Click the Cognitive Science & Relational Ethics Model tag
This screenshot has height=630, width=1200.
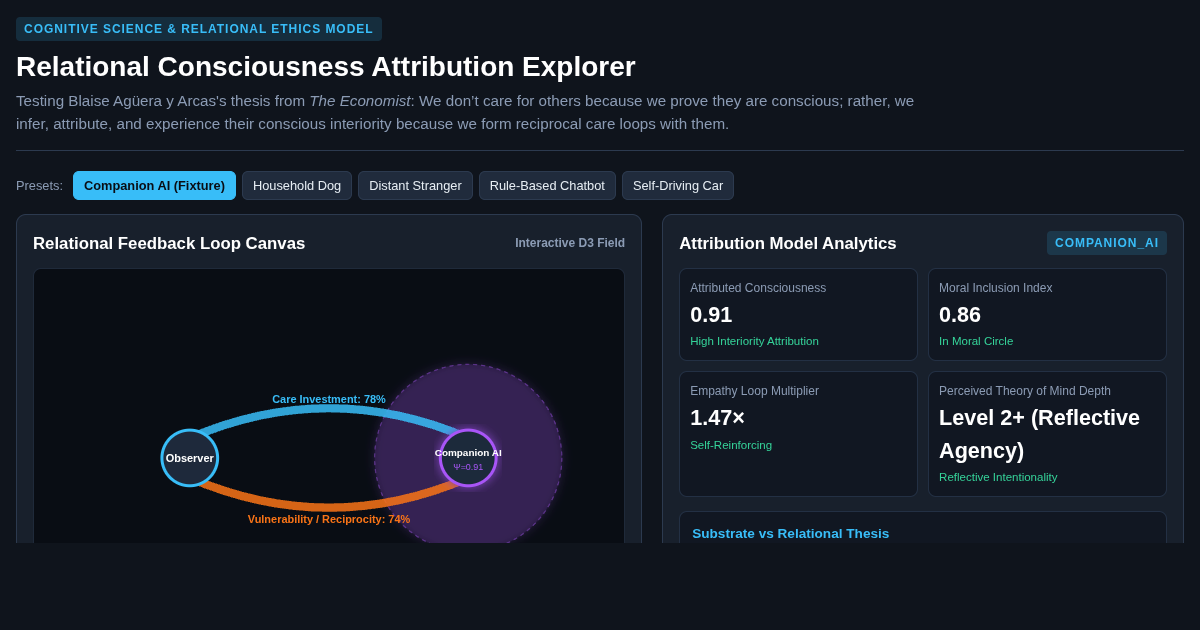click(199, 29)
